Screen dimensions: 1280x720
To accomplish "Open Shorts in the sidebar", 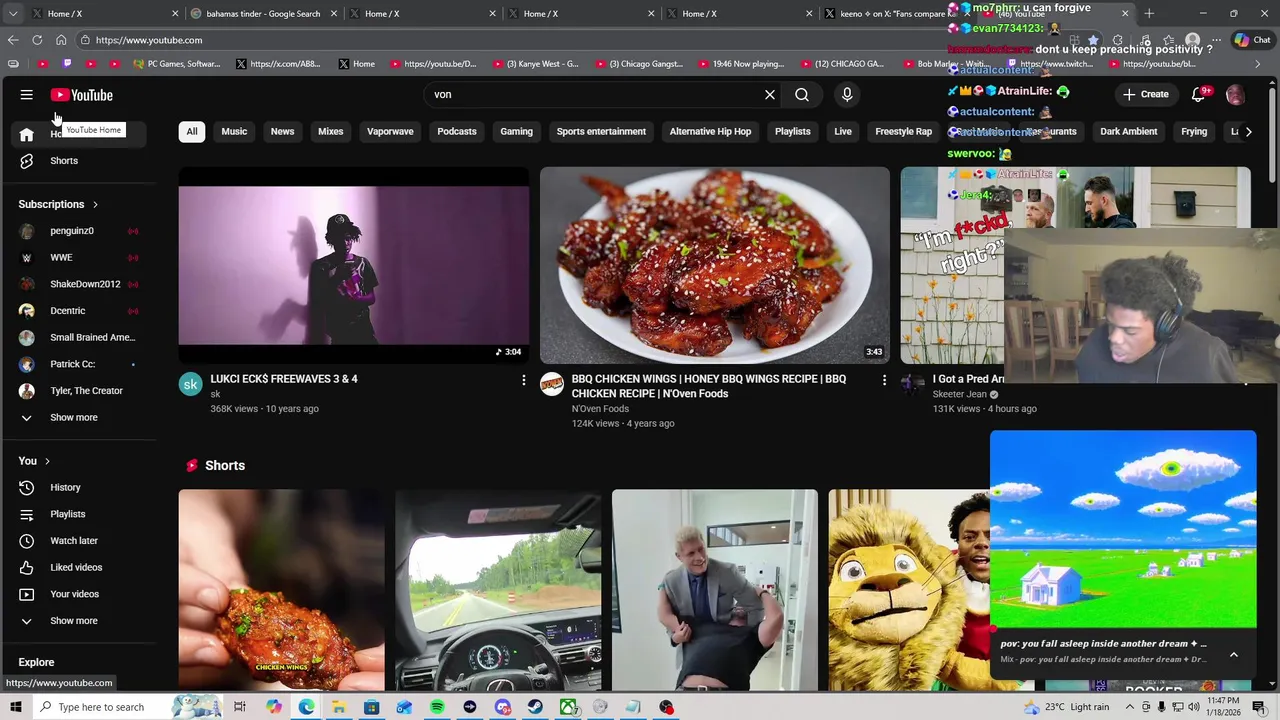I will pos(78,161).
